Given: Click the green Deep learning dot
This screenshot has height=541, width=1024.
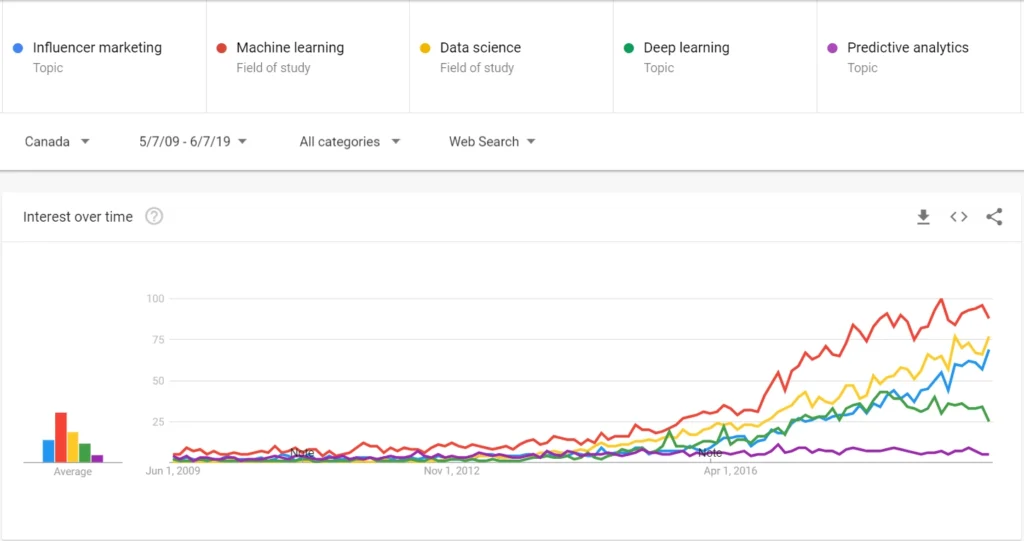Looking at the screenshot, I should (x=629, y=48).
